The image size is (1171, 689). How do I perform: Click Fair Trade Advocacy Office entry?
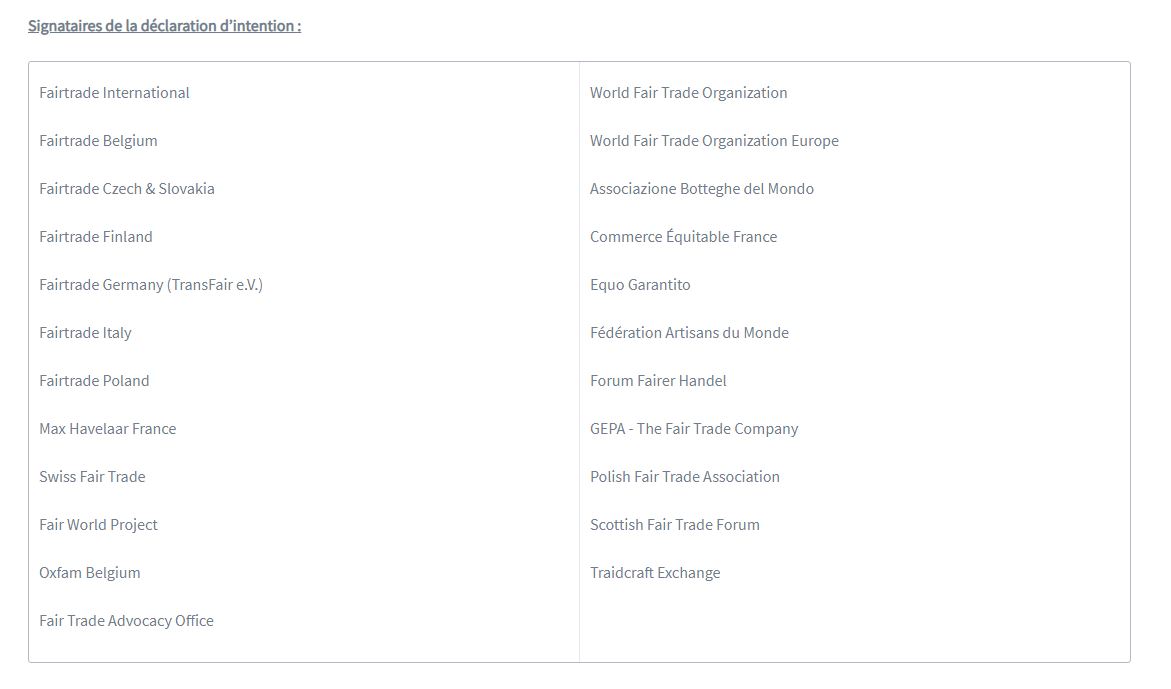126,621
